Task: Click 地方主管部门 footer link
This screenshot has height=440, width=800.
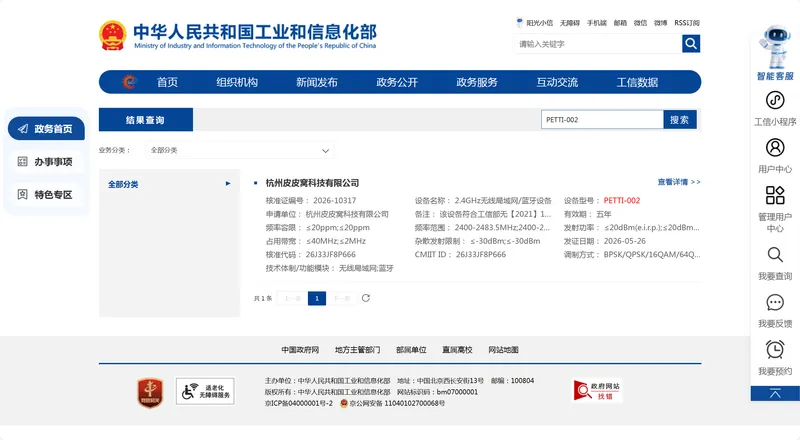Action: point(357,350)
